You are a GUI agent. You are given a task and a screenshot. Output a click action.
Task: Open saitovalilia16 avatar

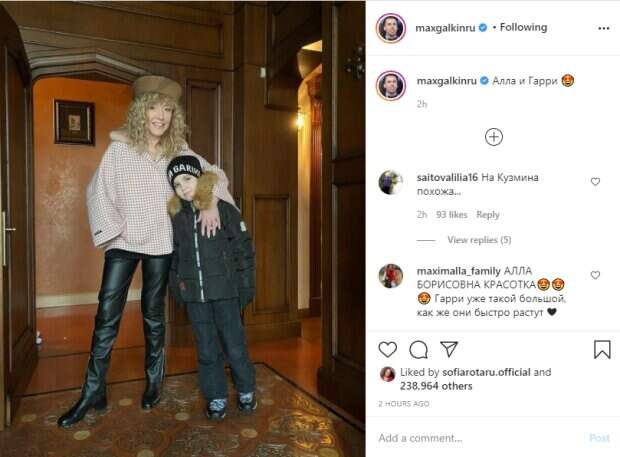(x=391, y=182)
